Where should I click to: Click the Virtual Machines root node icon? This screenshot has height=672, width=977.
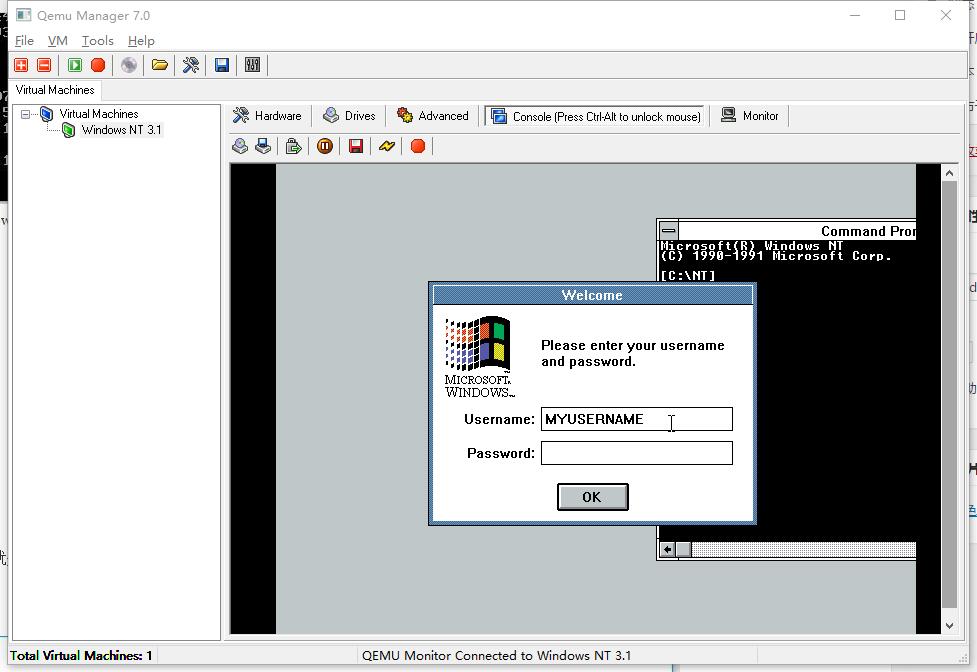[x=46, y=114]
